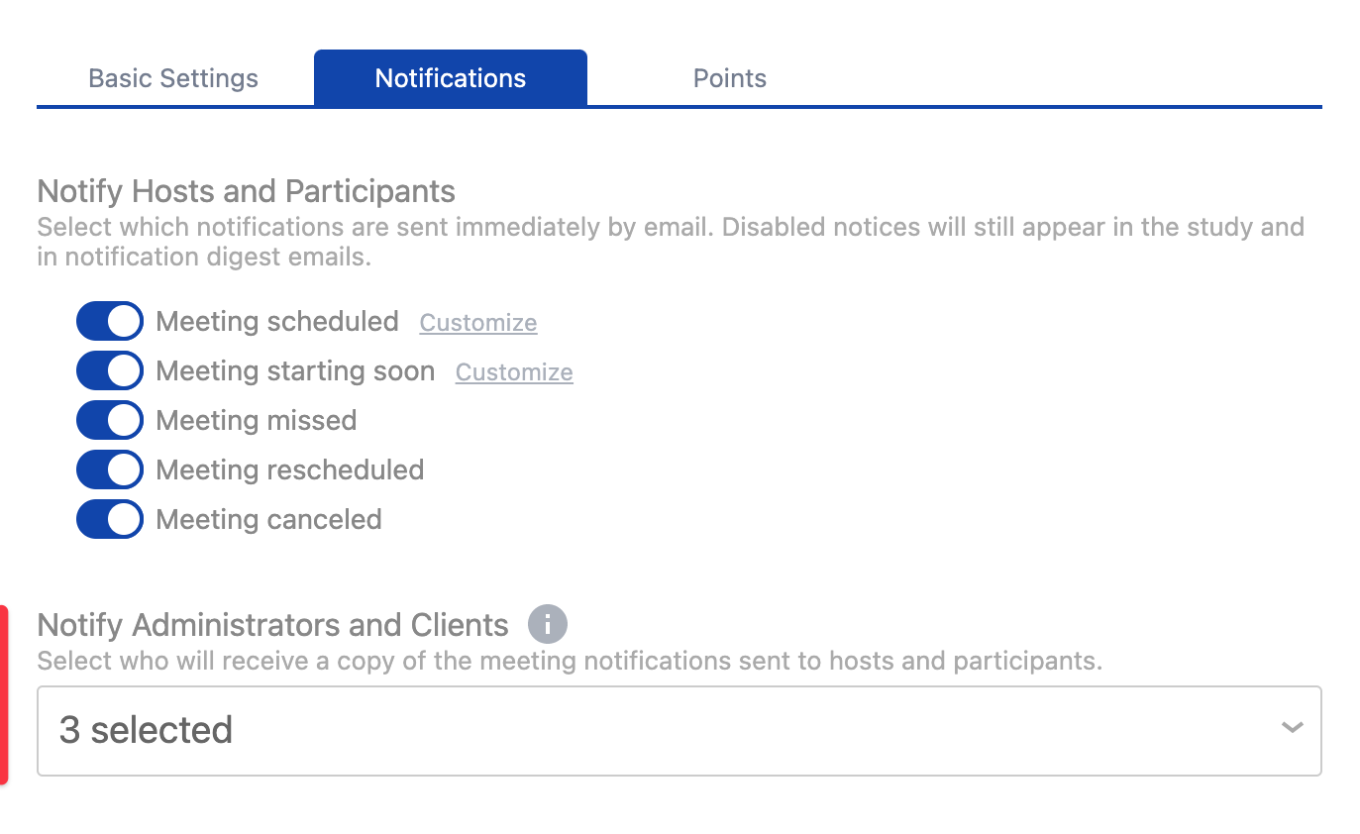Click the Notify Hosts and Participants heading

(246, 191)
